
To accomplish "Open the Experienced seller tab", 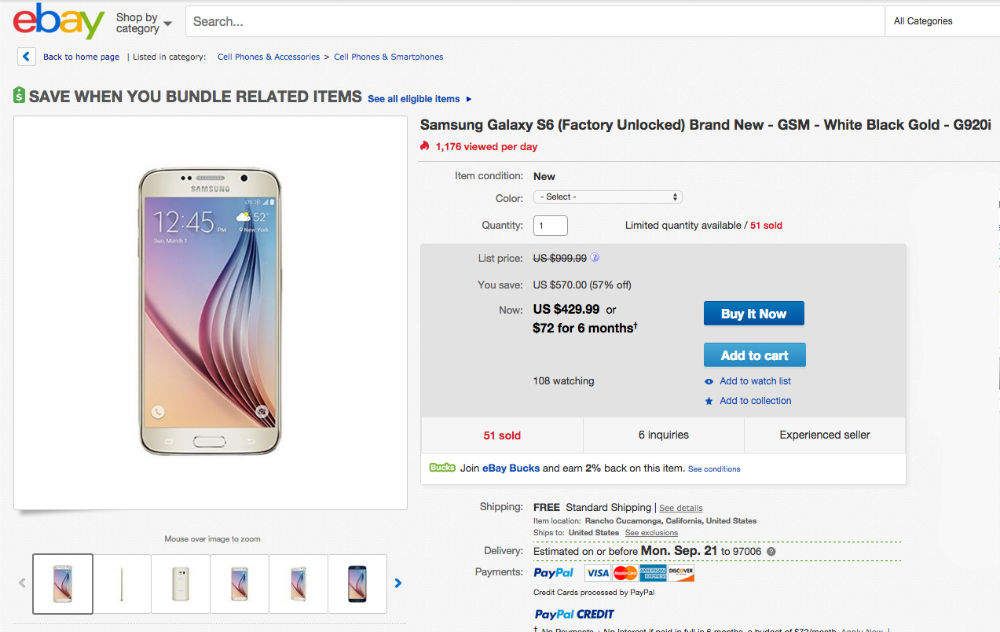I will point(824,435).
